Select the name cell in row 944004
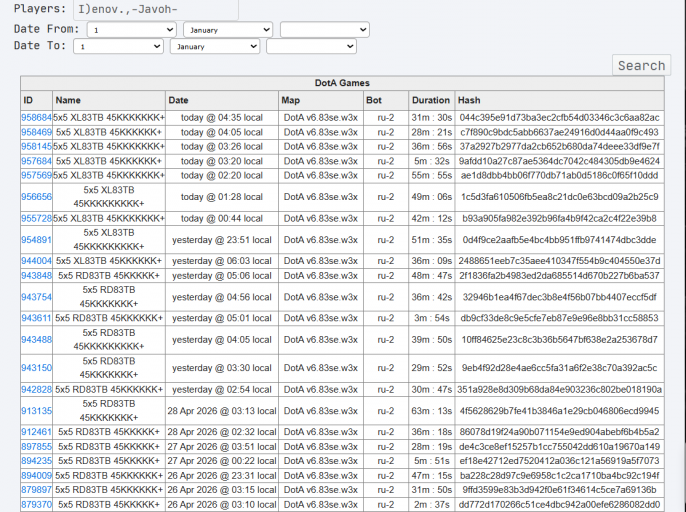The height and width of the screenshot is (512, 686). [x=109, y=261]
